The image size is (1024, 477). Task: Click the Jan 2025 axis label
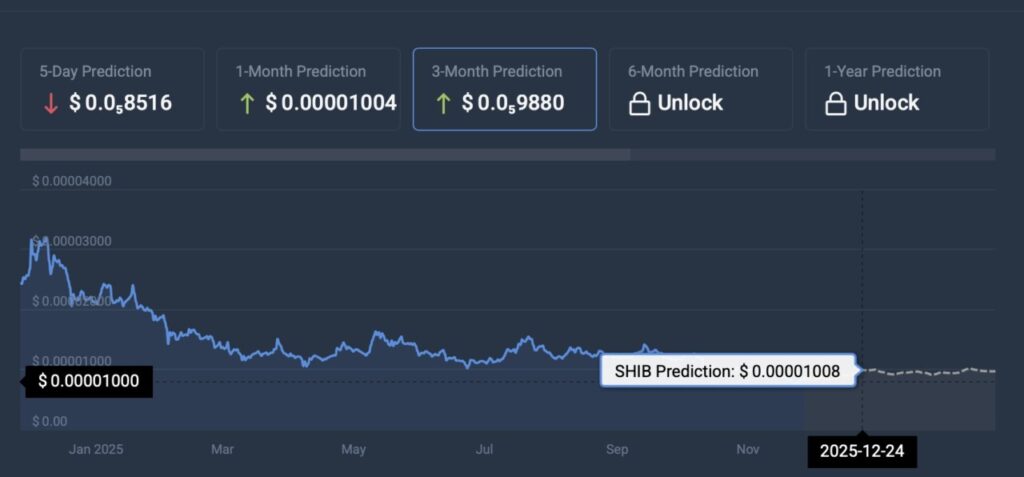click(95, 450)
